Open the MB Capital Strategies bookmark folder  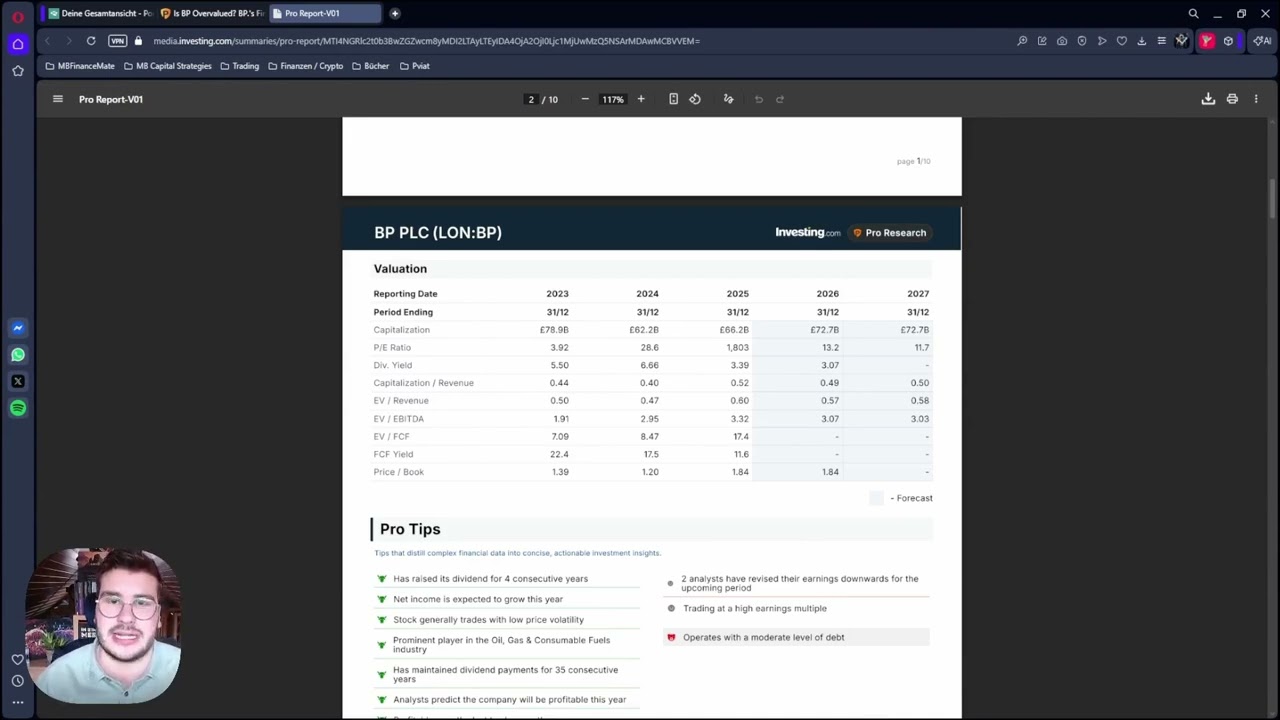(x=167, y=66)
